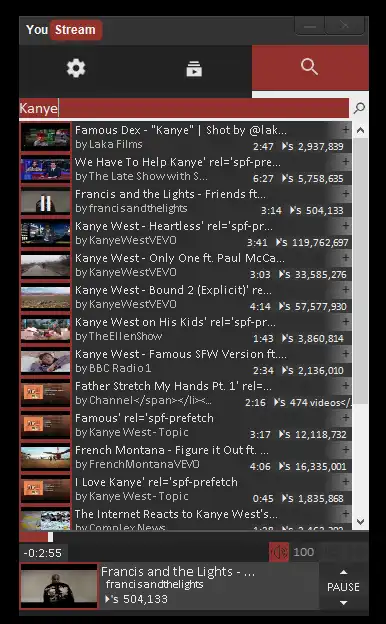The height and width of the screenshot is (624, 386).
Task: Add Kanye West Bound 2 plus icon
Action: click(x=345, y=290)
